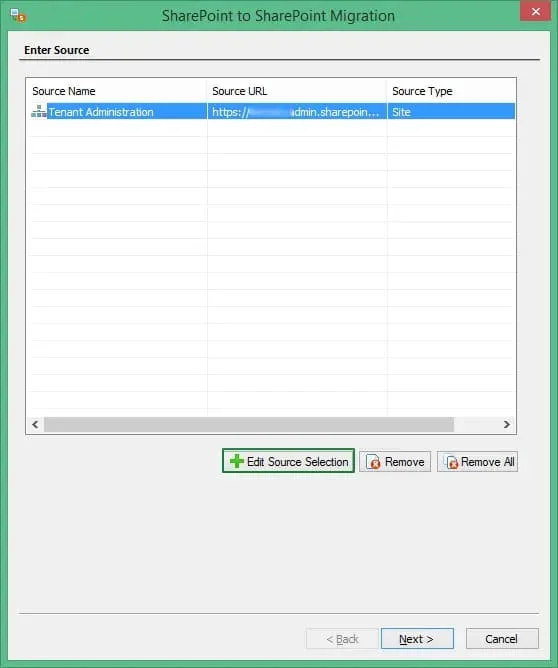Cancel the migration wizard

click(x=502, y=639)
